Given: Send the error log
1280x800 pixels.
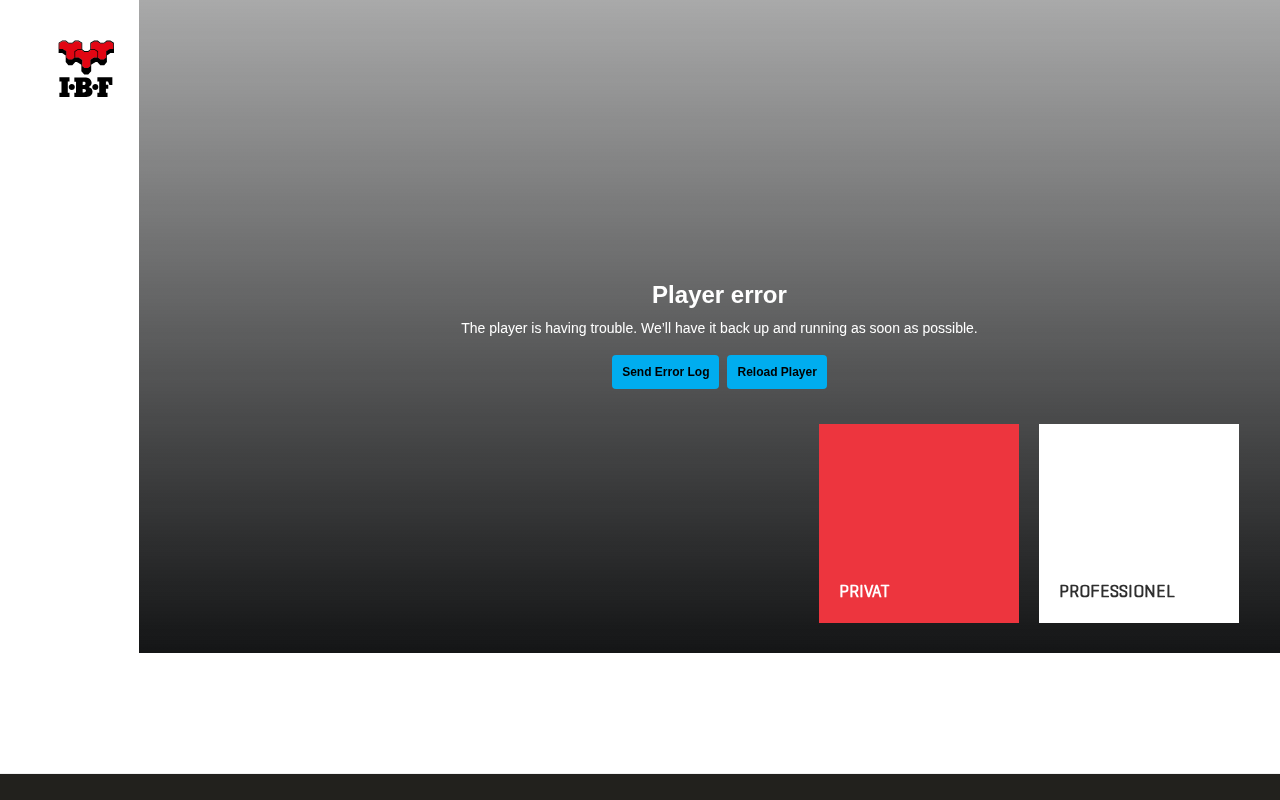Looking at the screenshot, I should point(665,372).
